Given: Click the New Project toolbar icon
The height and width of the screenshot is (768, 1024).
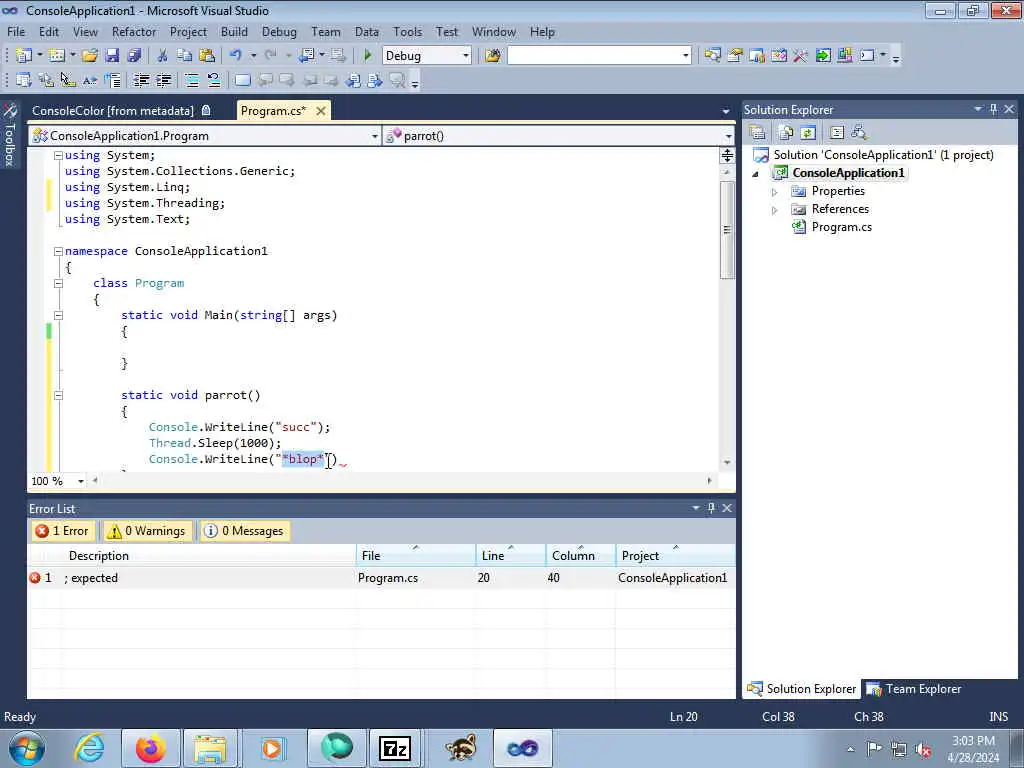Looking at the screenshot, I should pos(24,56).
